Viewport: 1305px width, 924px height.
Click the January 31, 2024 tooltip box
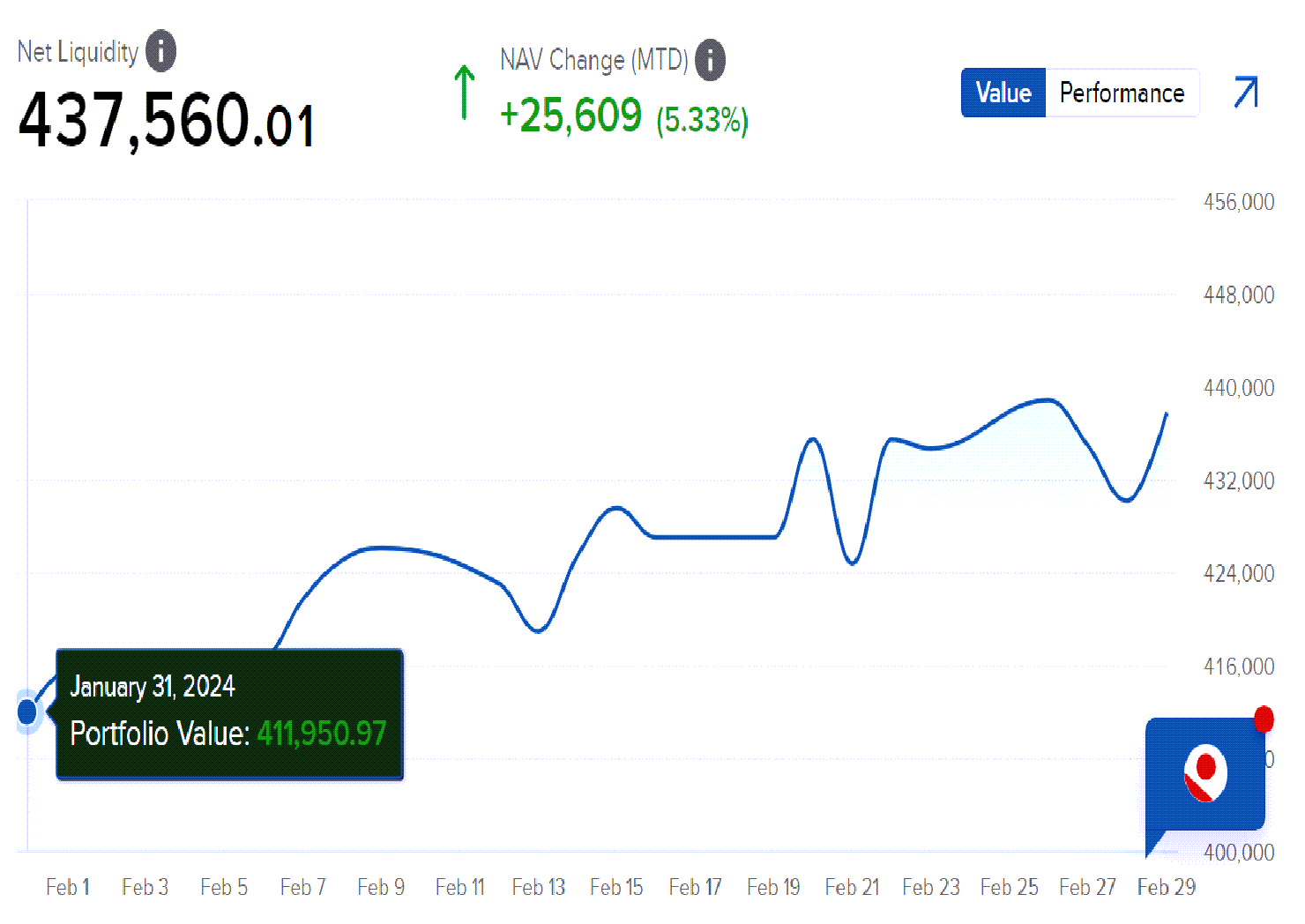click(x=229, y=714)
